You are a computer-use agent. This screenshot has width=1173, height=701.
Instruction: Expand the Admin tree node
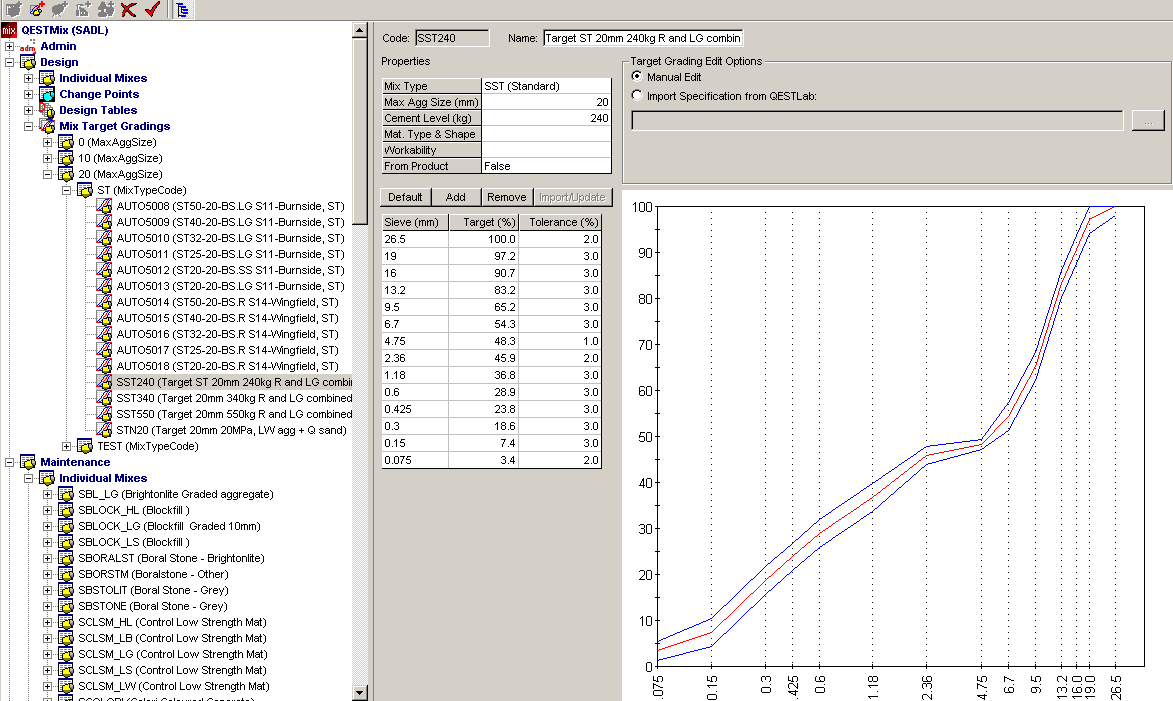pos(10,46)
